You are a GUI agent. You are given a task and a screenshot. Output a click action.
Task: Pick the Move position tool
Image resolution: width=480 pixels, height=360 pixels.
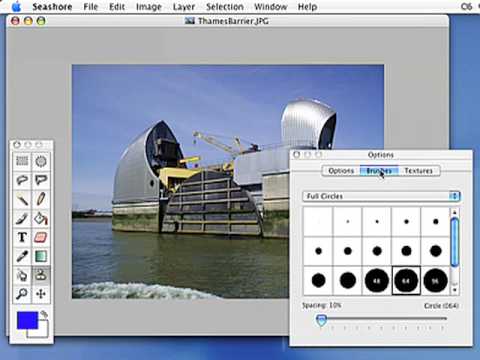tap(41, 294)
